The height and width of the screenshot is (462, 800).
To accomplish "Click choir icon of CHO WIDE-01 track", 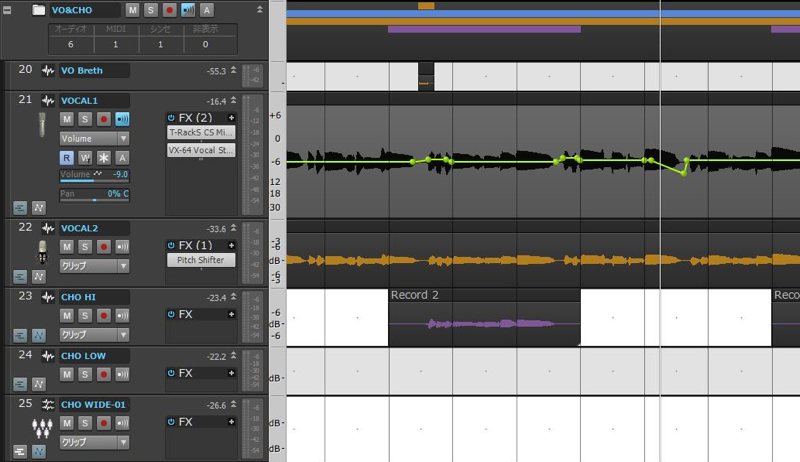I will pyautogui.click(x=42, y=428).
